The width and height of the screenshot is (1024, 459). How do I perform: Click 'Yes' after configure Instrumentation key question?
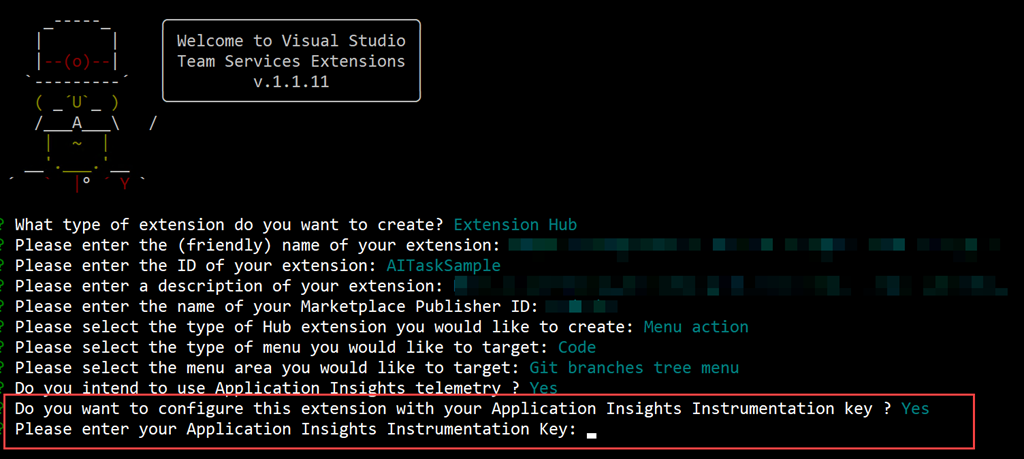pos(915,409)
